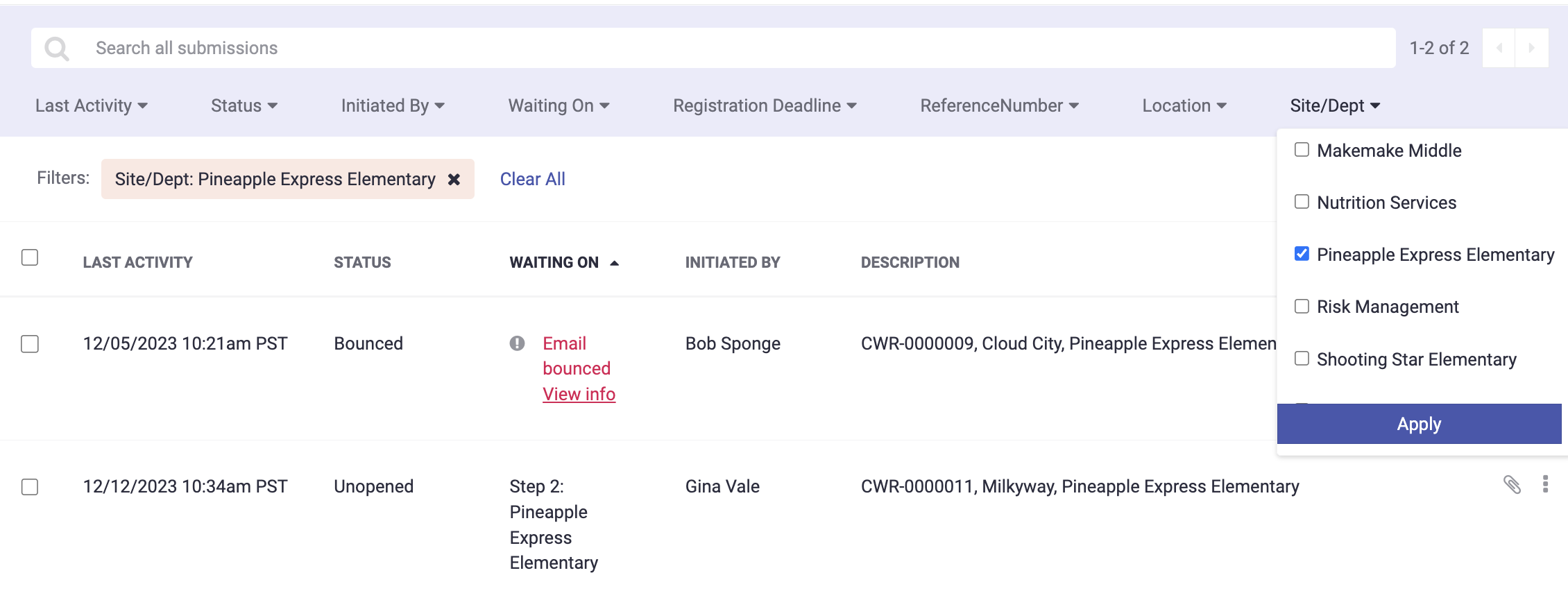Open three-dot menu for Gina Vale row
The height and width of the screenshot is (591, 1568).
pos(1545,484)
